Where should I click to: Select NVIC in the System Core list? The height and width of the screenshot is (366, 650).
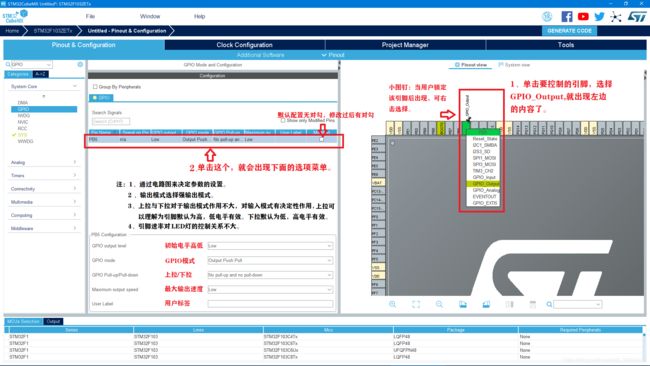(23, 122)
